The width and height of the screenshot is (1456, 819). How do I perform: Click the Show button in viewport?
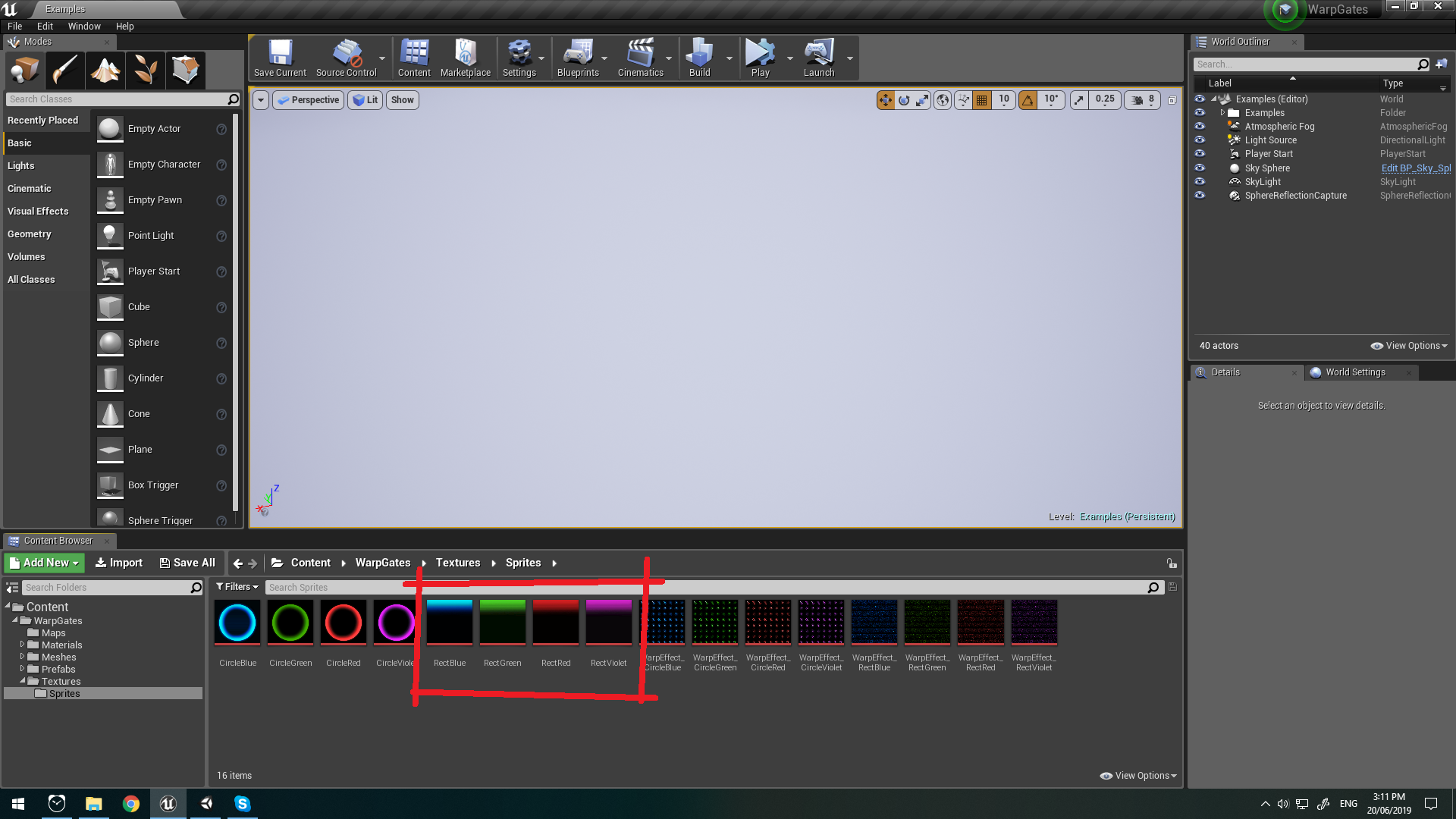pyautogui.click(x=402, y=100)
